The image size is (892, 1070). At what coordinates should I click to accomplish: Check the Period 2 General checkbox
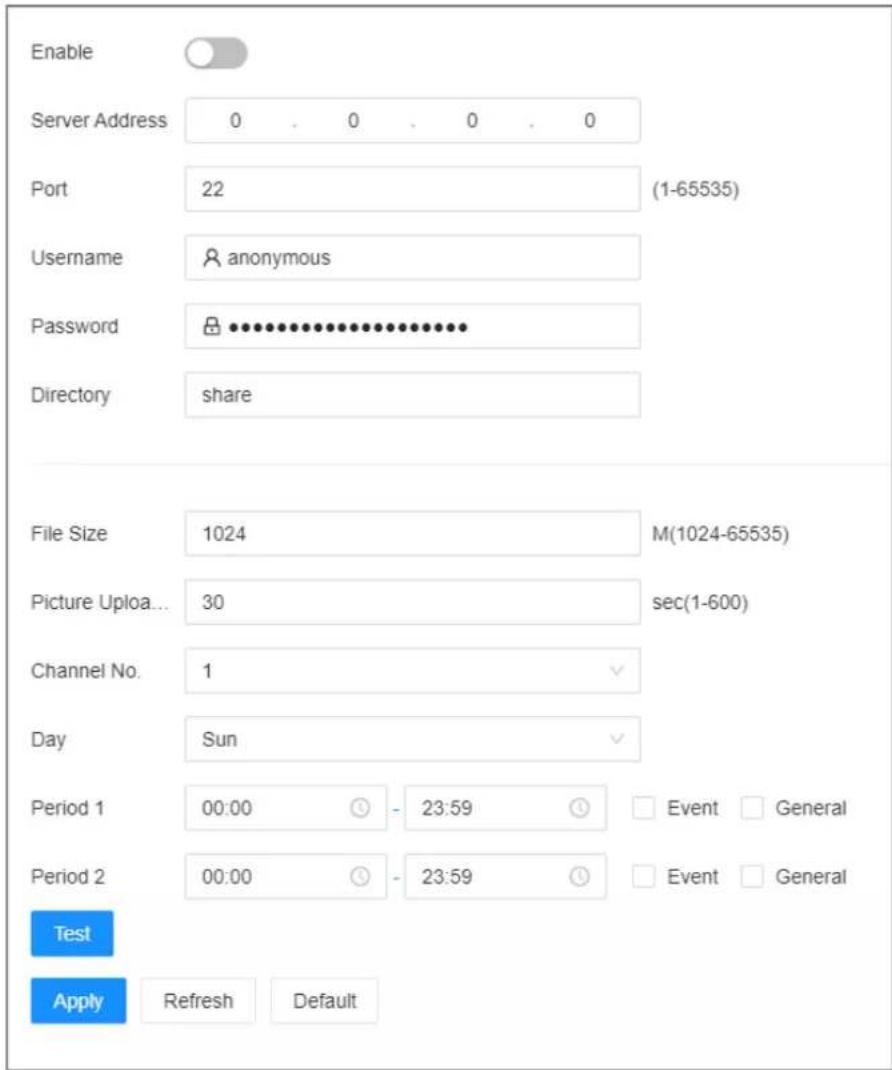(x=752, y=876)
